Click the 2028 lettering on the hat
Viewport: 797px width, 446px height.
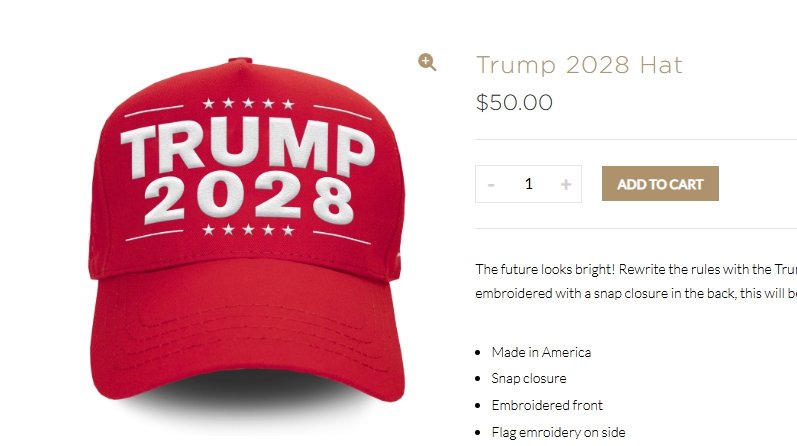(249, 199)
